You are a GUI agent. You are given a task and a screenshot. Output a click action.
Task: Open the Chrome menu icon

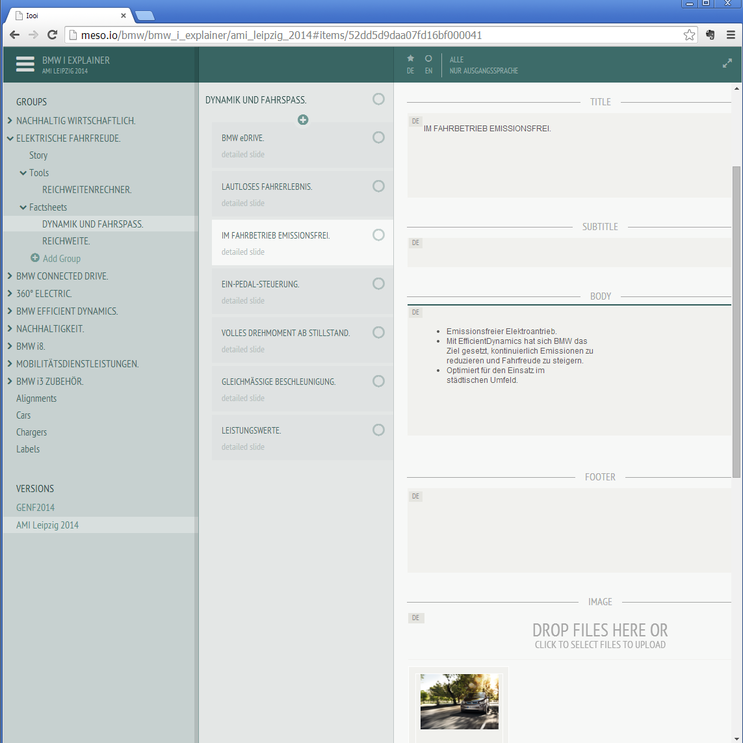click(730, 35)
